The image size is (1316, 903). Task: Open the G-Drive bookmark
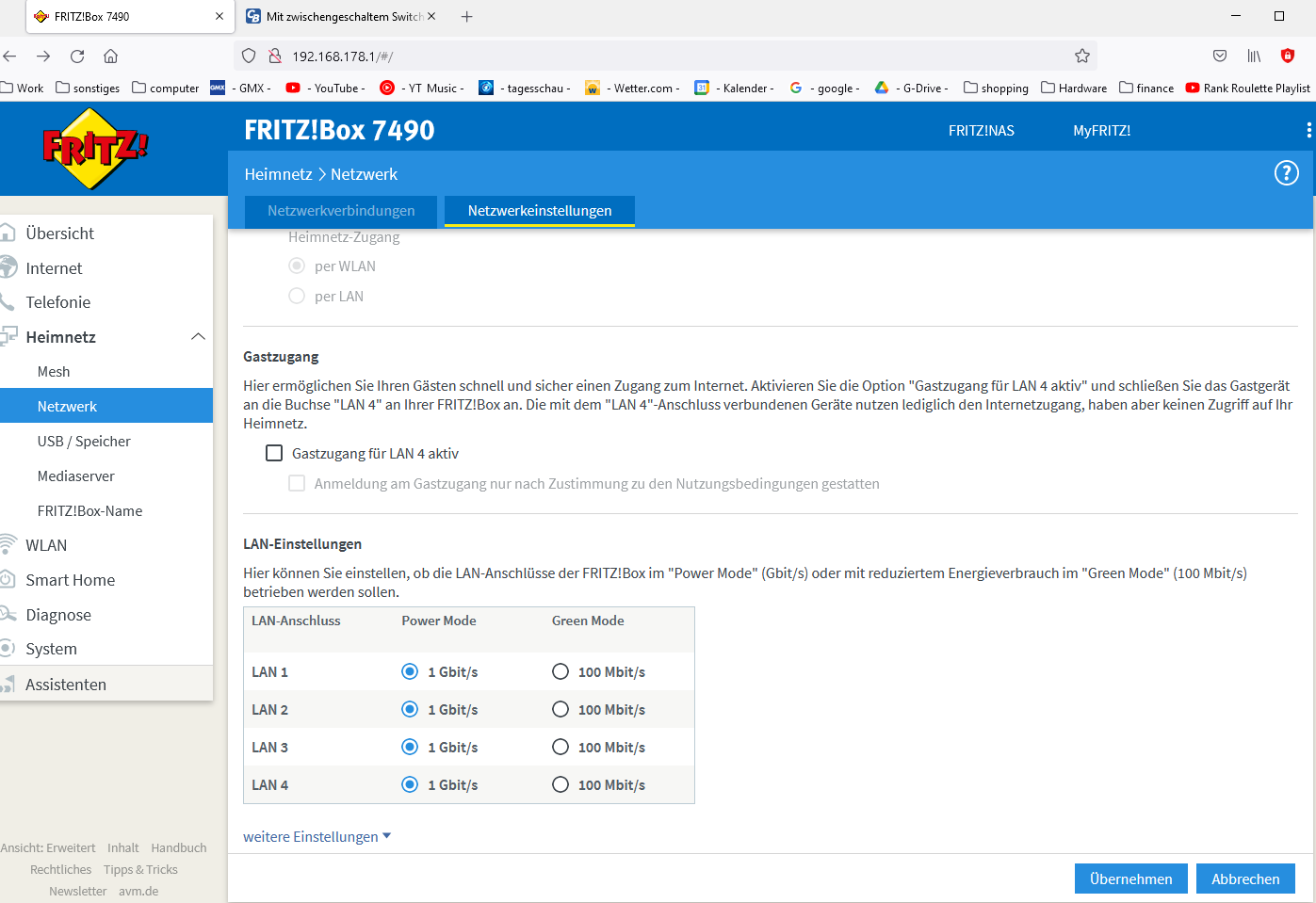point(912,88)
